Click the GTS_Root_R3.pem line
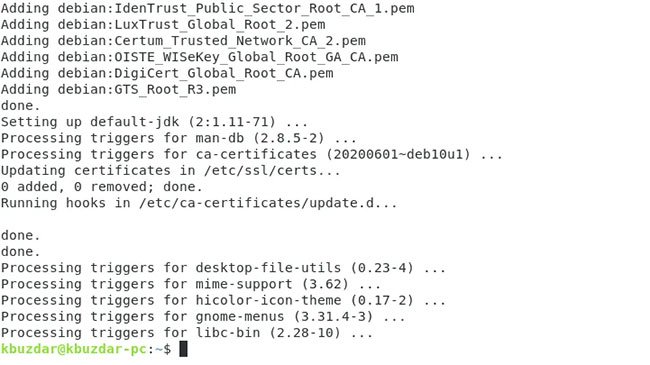 click(119, 89)
